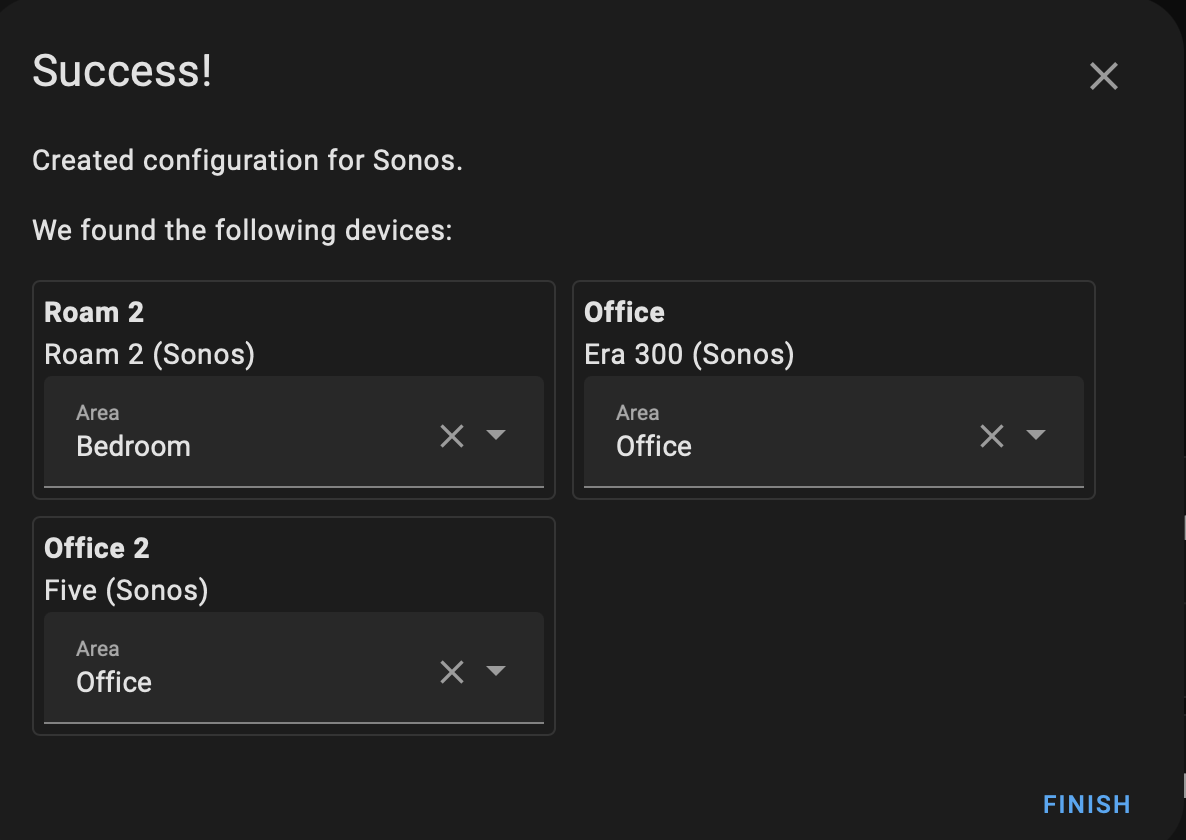The image size is (1186, 840).
Task: Expand Area dropdown for Office 2 Five
Action: click(x=495, y=671)
